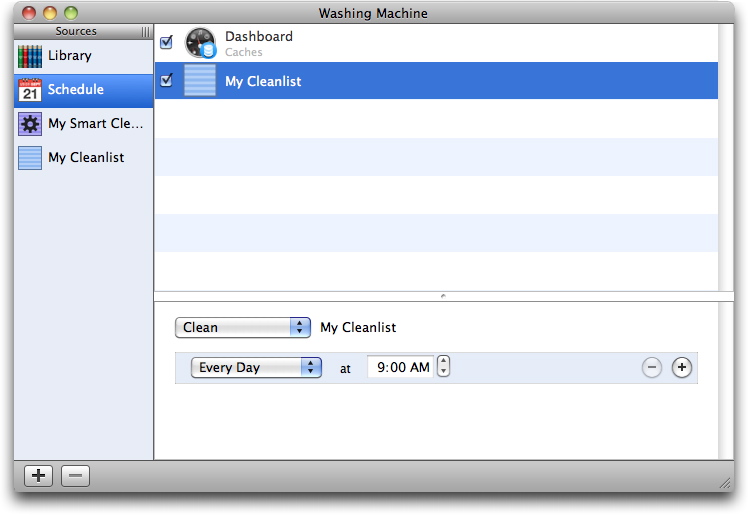
Task: Click the My Smart Cleanlist gear icon
Action: (x=30, y=124)
